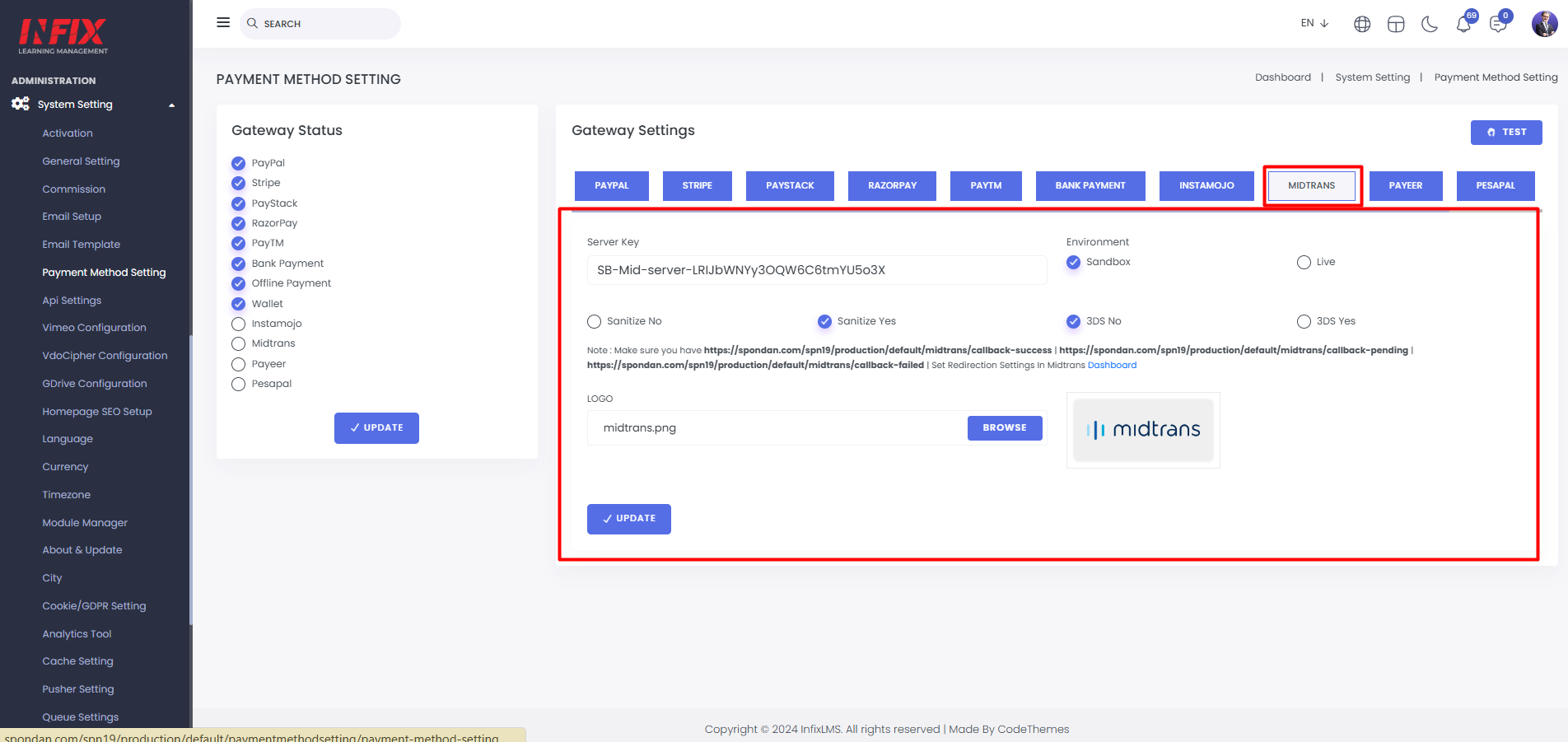Uncheck PayPal gateway status
The height and width of the screenshot is (742, 1568).
(238, 163)
